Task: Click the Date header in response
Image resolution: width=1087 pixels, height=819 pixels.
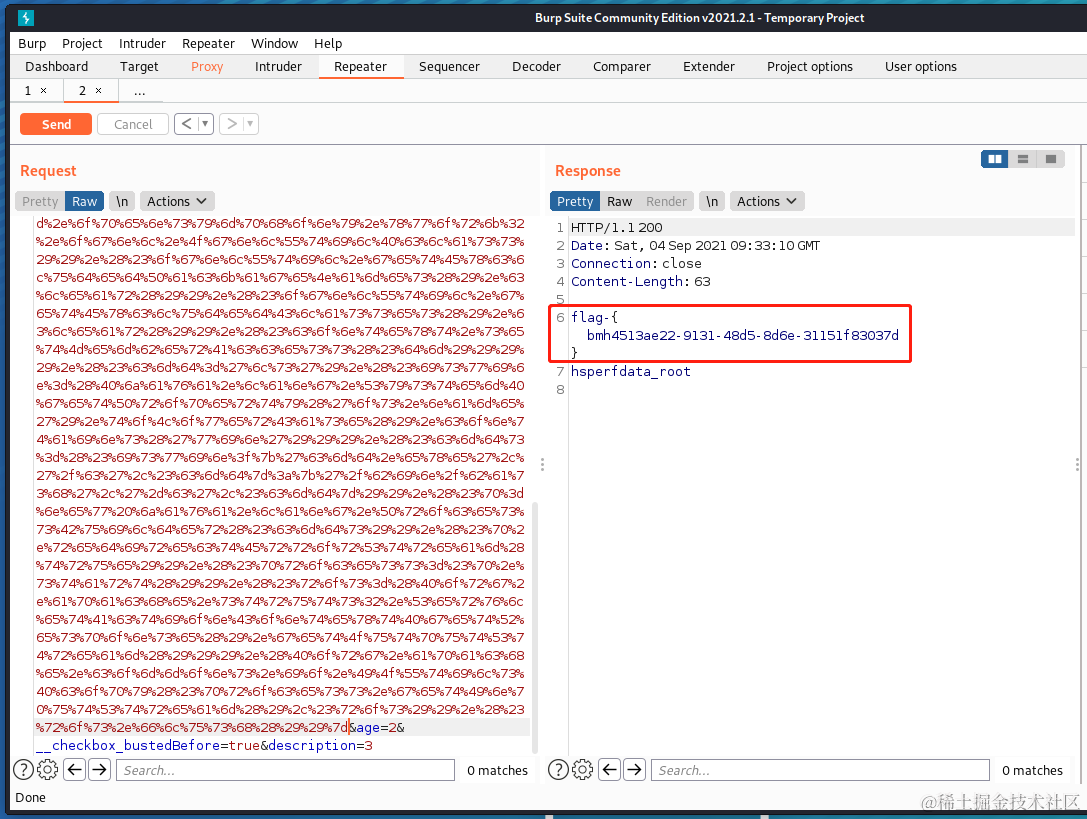Action: point(695,245)
